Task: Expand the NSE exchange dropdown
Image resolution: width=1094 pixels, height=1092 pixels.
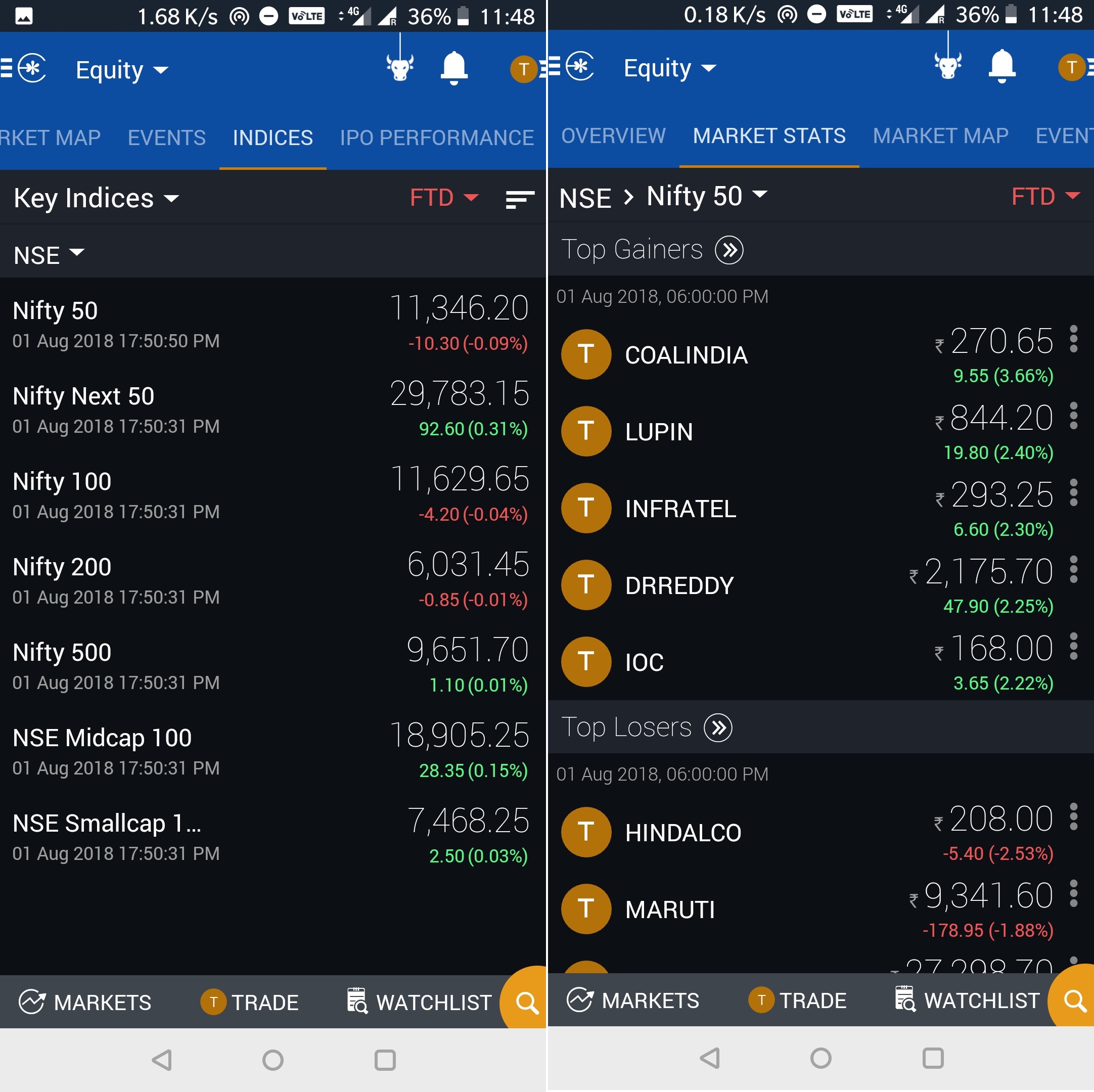Action: 49,254
